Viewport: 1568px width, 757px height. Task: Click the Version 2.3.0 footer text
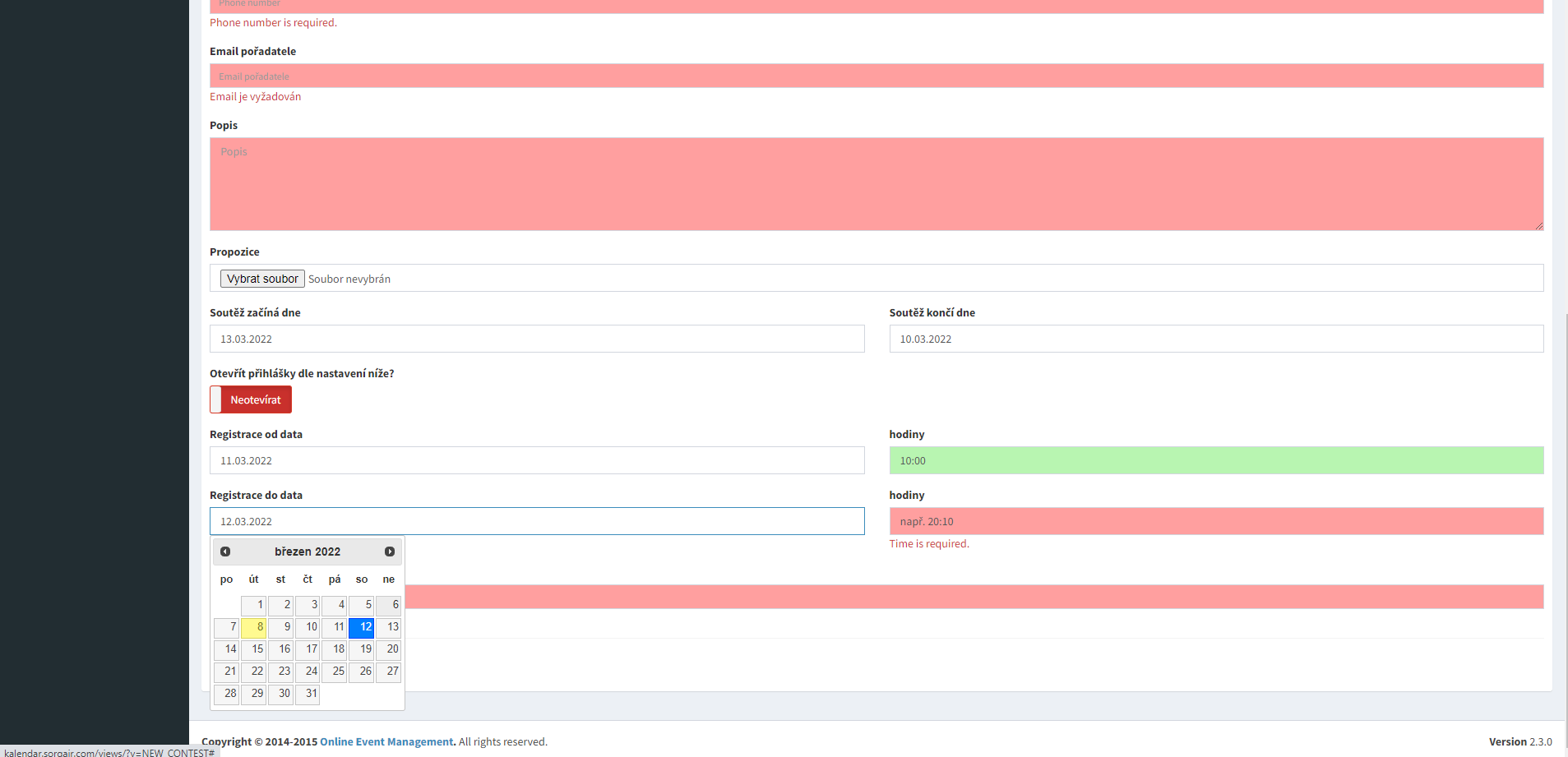tap(1520, 741)
